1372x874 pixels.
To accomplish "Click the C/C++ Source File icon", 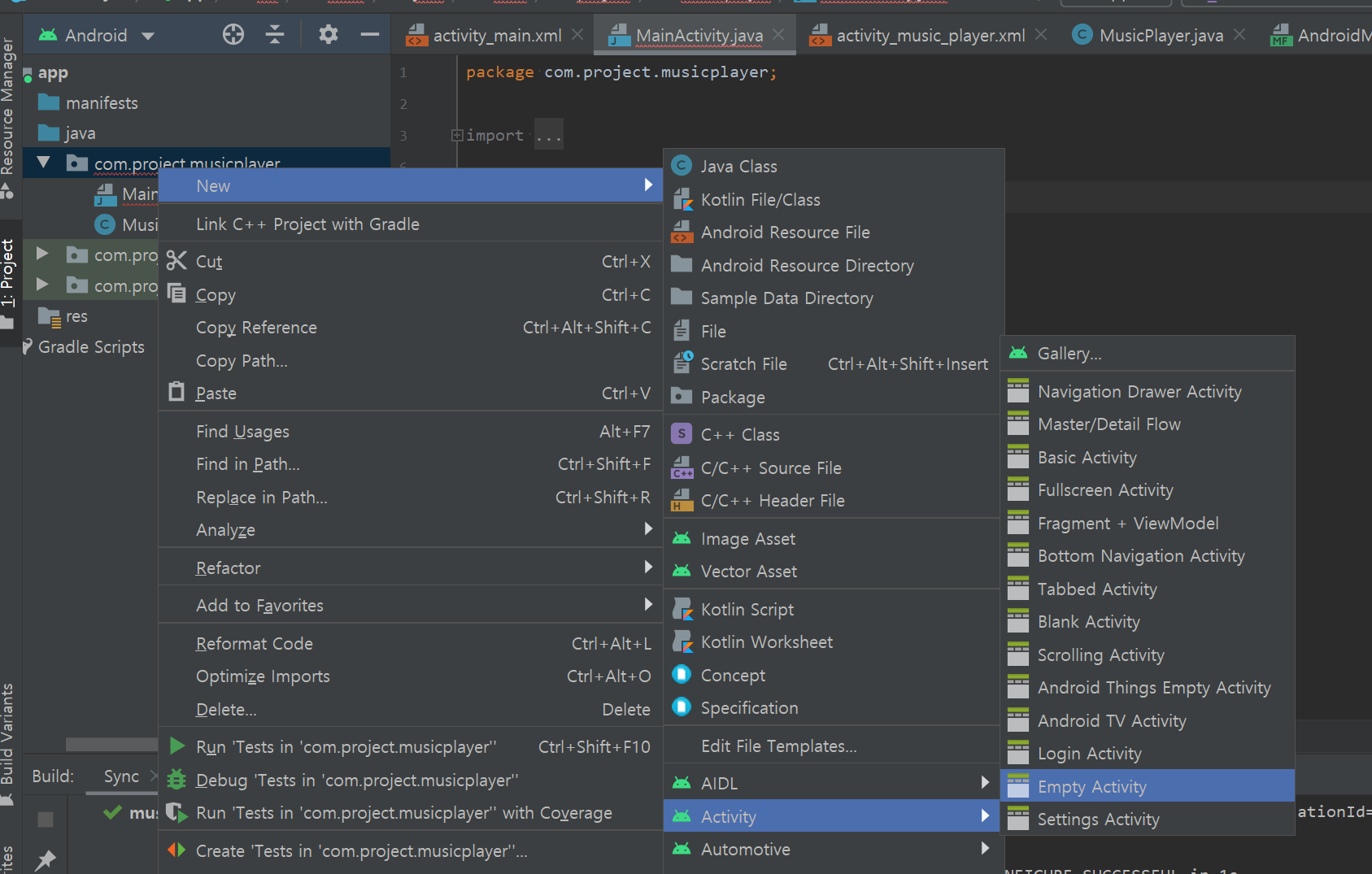I will click(682, 467).
